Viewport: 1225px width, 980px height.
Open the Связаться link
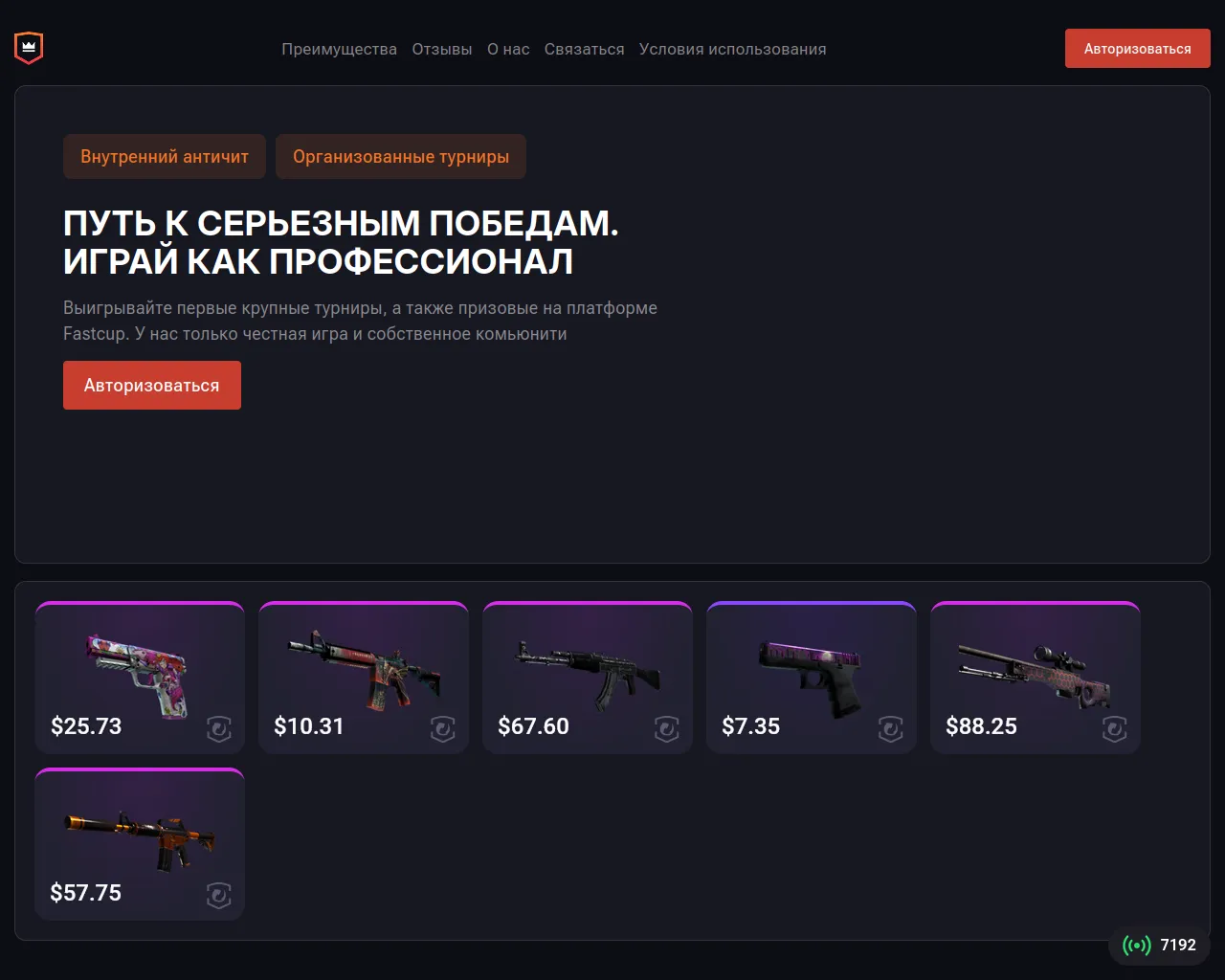tap(584, 49)
